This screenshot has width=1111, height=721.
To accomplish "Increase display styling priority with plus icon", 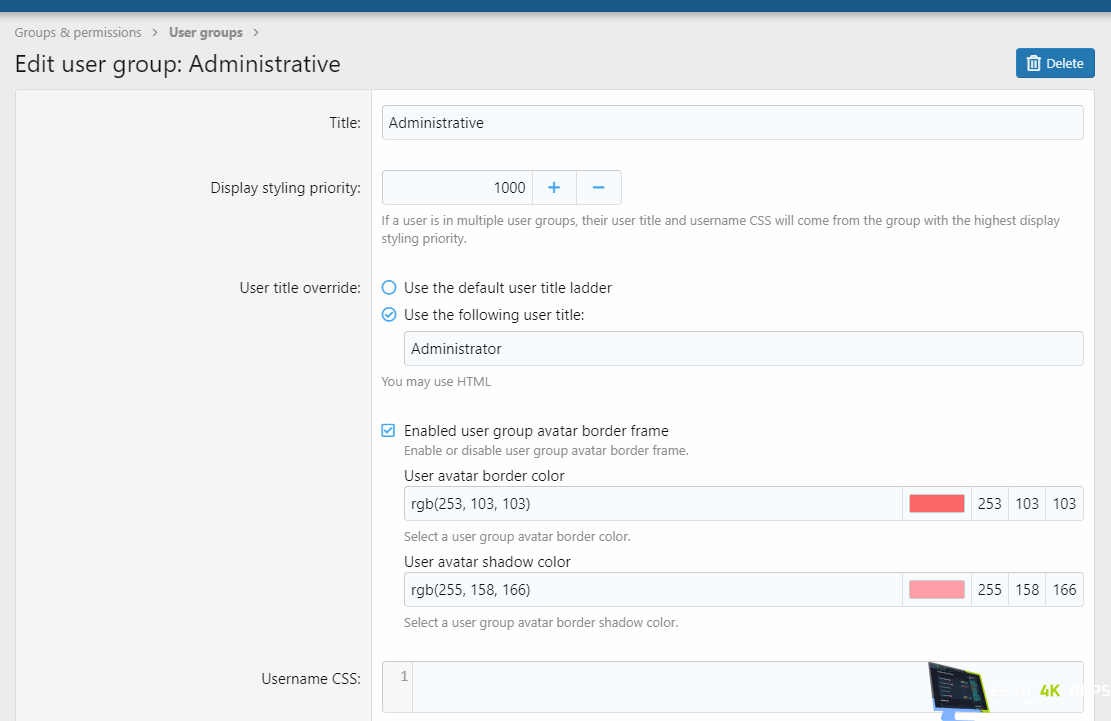I will pyautogui.click(x=554, y=188).
